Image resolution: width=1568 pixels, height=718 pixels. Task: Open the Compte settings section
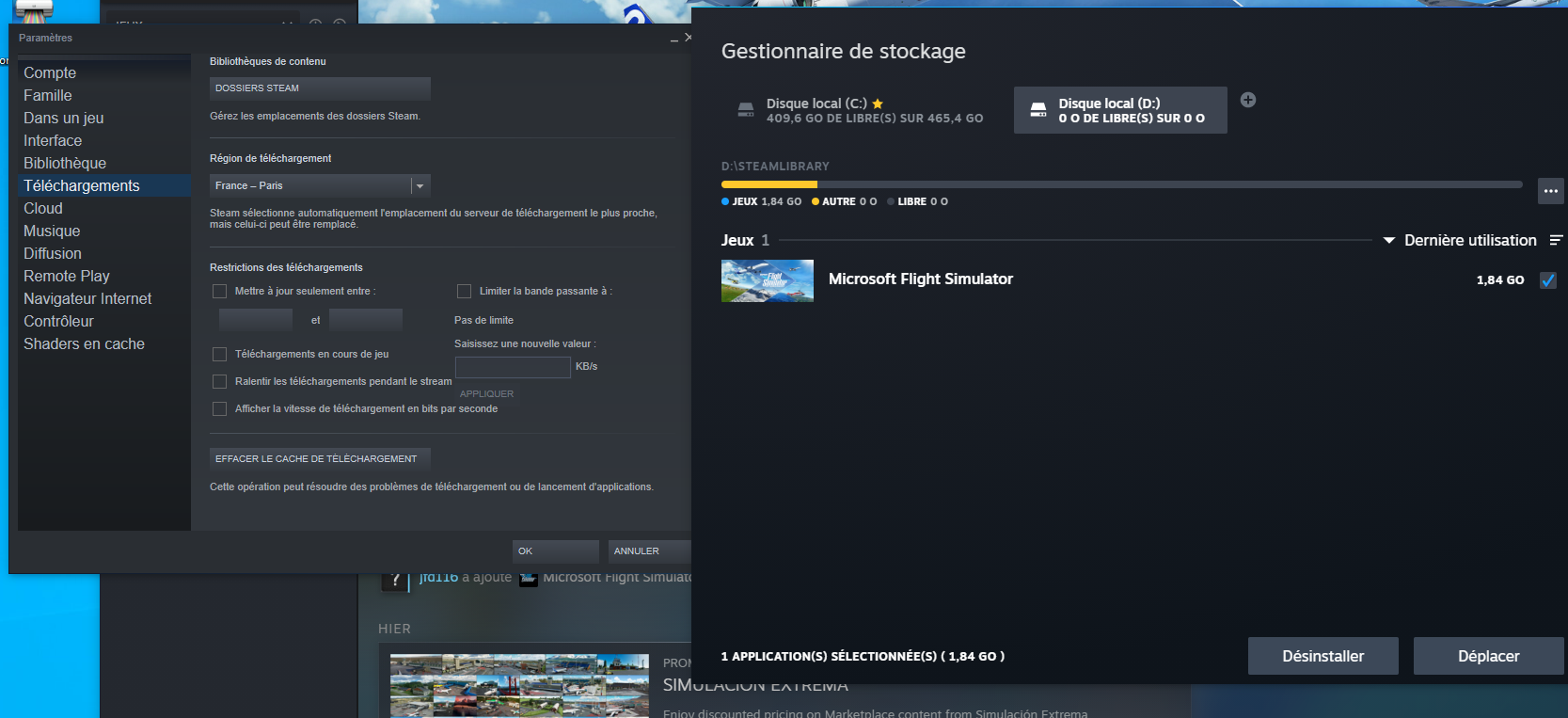click(104, 72)
